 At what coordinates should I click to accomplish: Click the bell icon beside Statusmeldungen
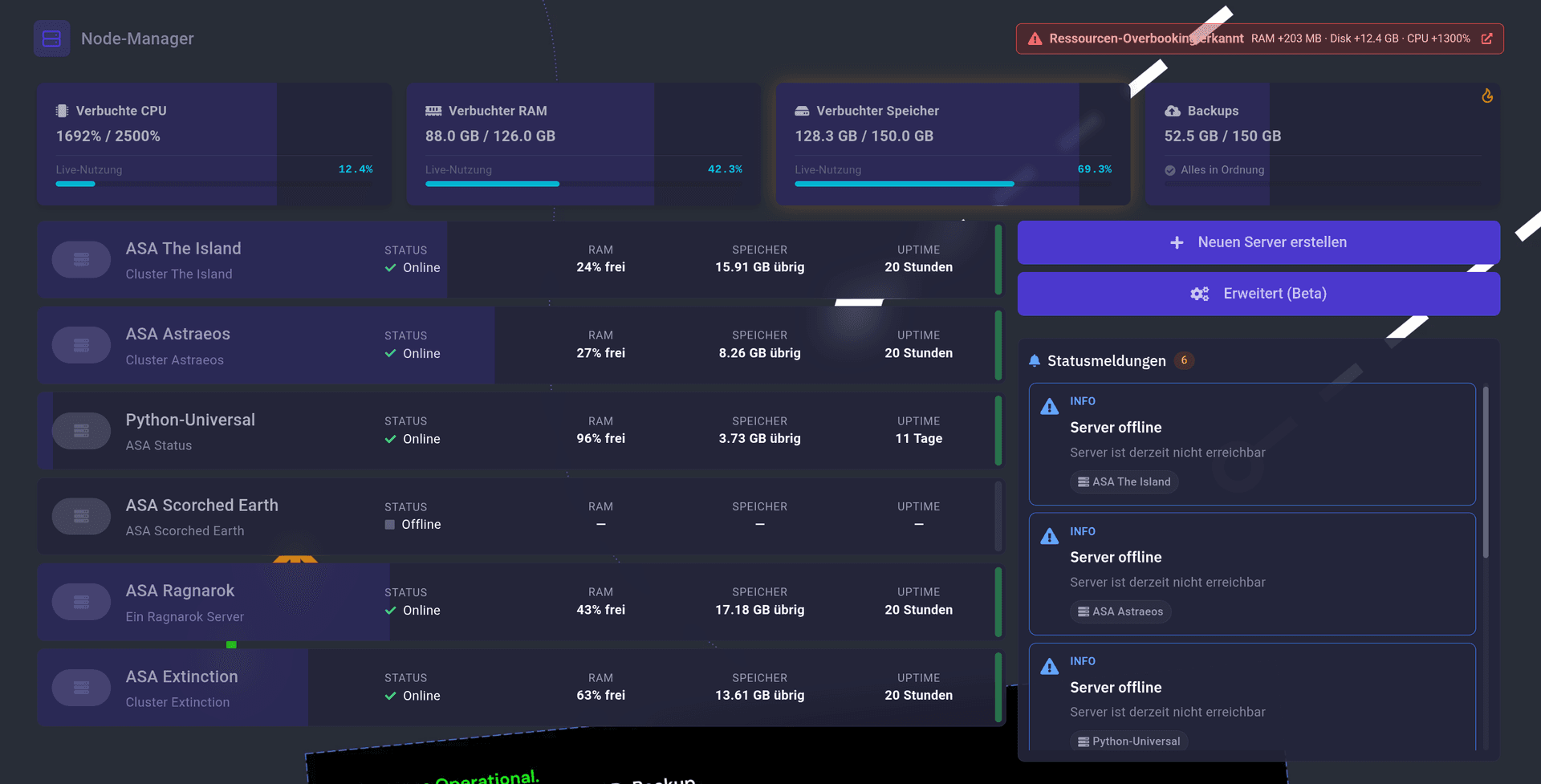[1035, 361]
